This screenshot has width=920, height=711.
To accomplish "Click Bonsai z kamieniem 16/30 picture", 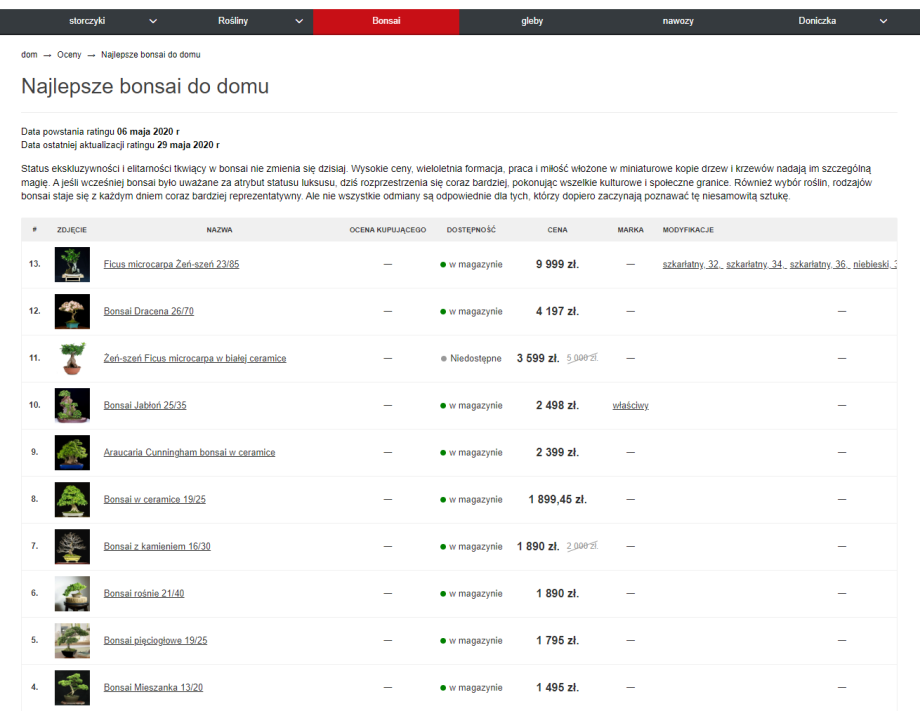I will coord(72,547).
